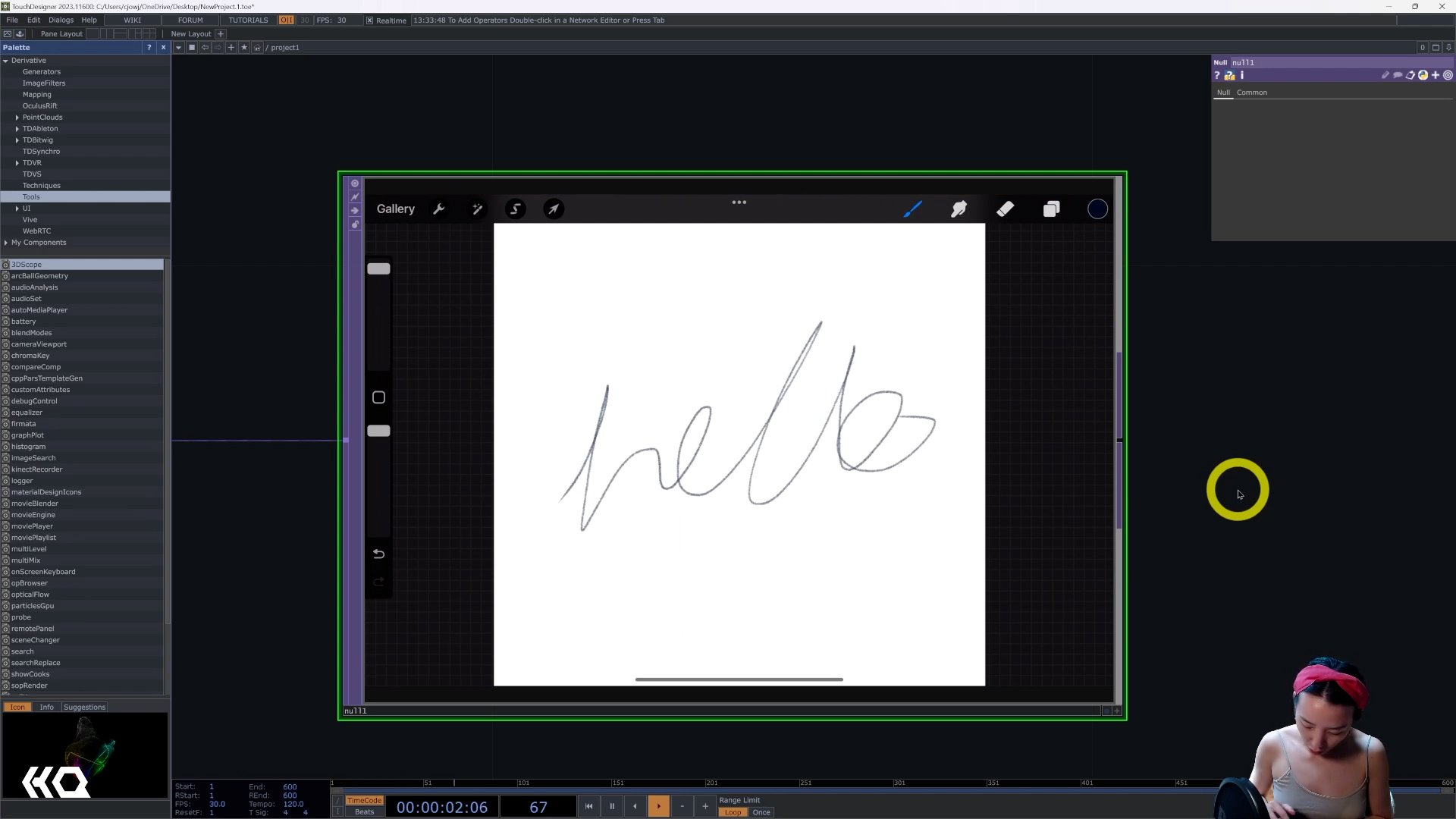Open the layers panel icon
1456x819 pixels.
tap(1051, 209)
